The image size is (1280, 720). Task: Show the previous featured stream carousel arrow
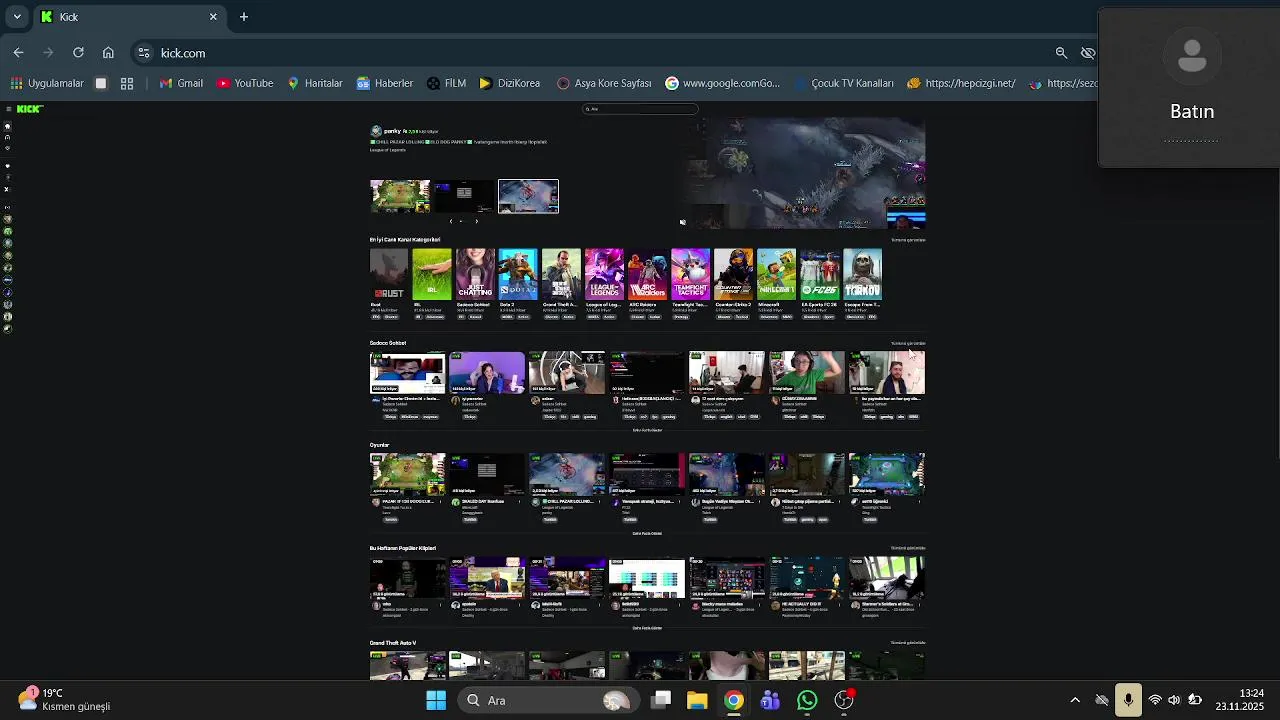click(450, 221)
